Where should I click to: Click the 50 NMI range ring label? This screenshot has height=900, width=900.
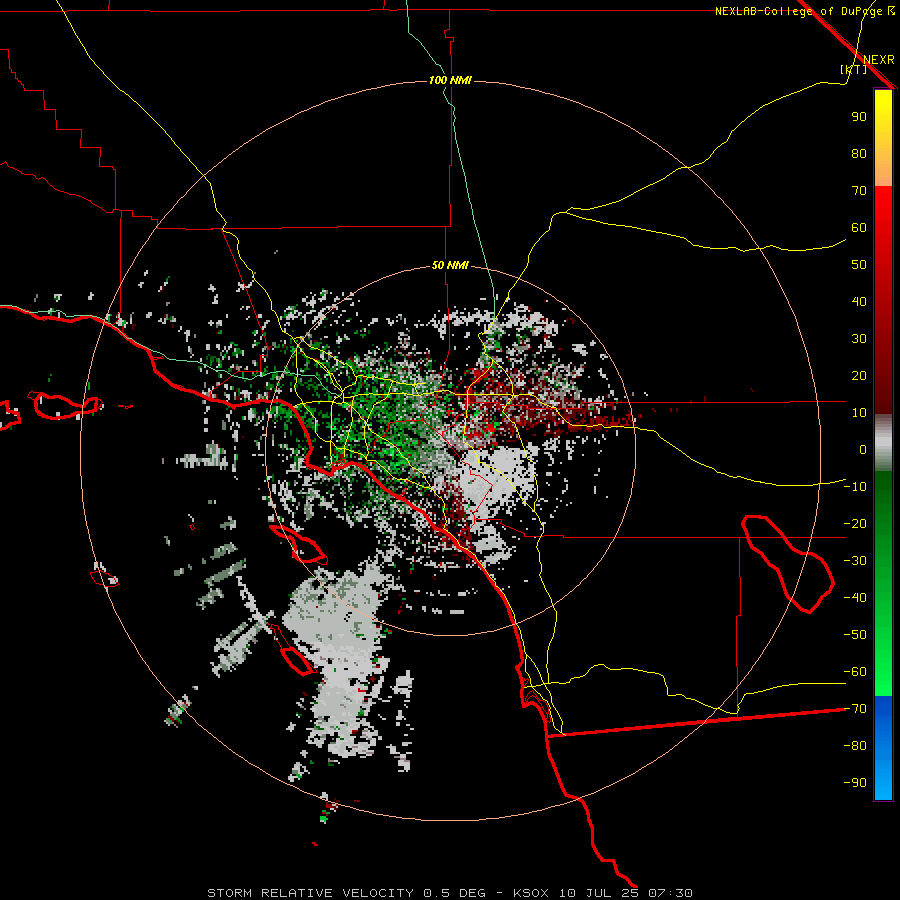(x=450, y=265)
